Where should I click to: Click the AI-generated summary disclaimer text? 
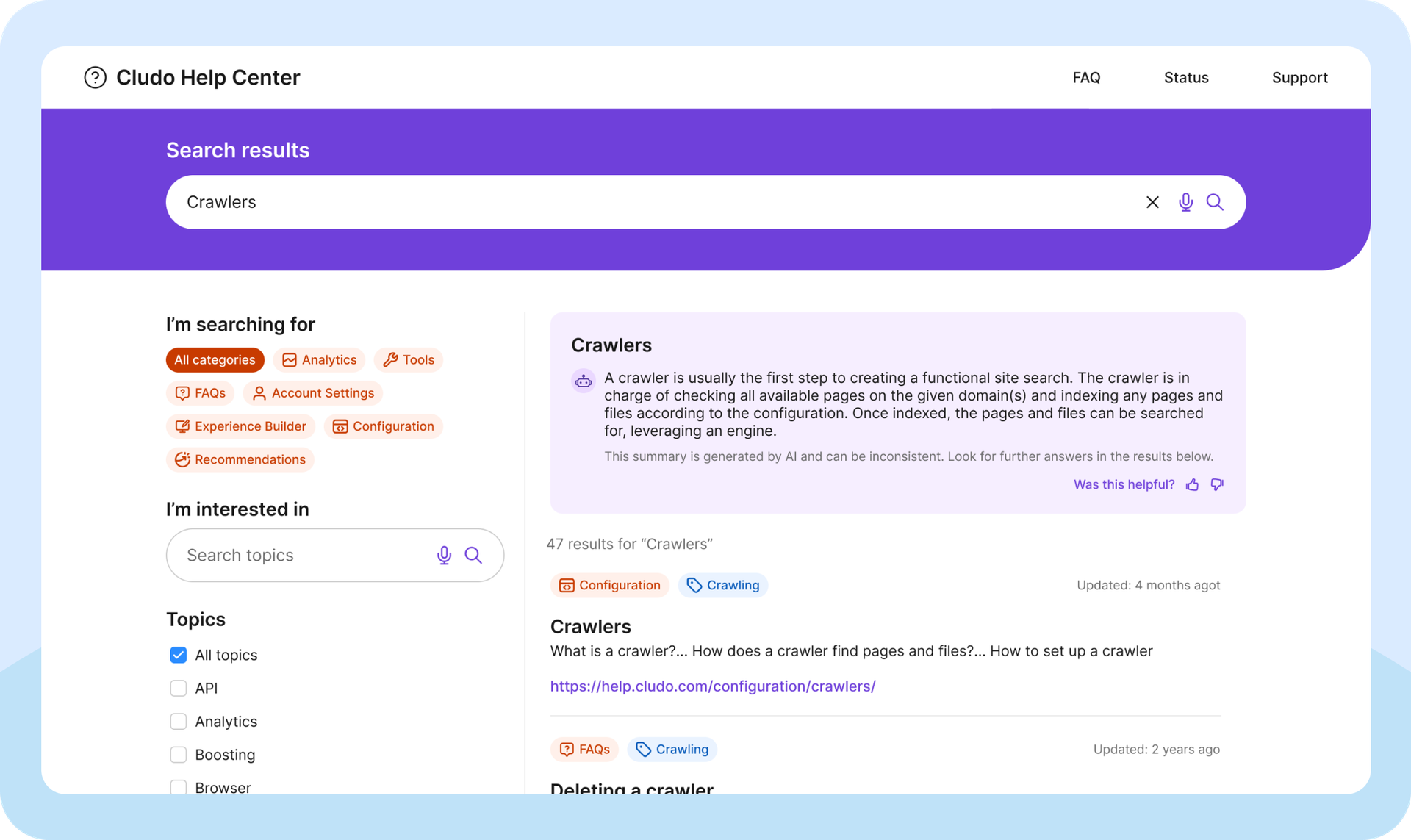click(908, 456)
